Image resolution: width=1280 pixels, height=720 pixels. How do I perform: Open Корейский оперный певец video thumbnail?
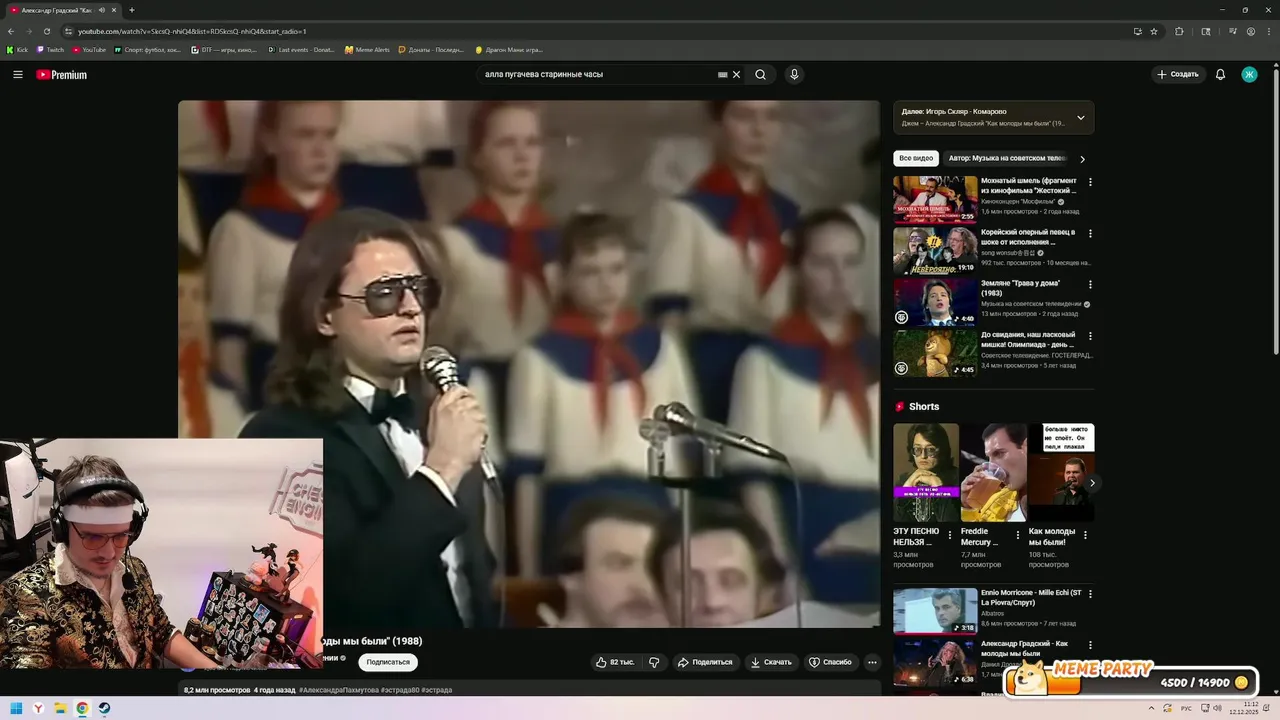[x=935, y=250]
